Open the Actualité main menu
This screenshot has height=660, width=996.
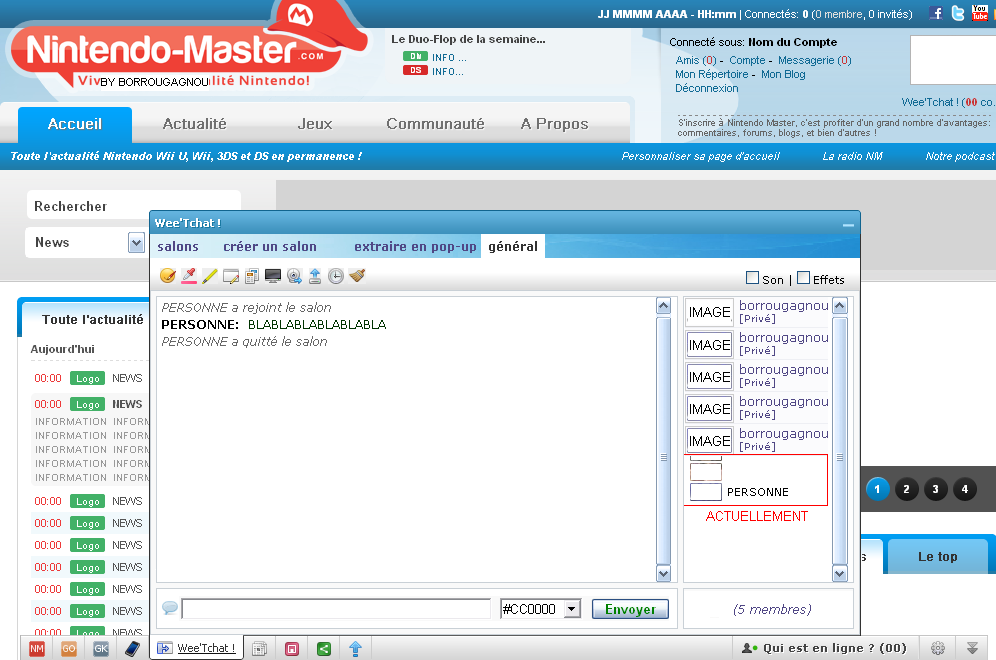point(194,124)
